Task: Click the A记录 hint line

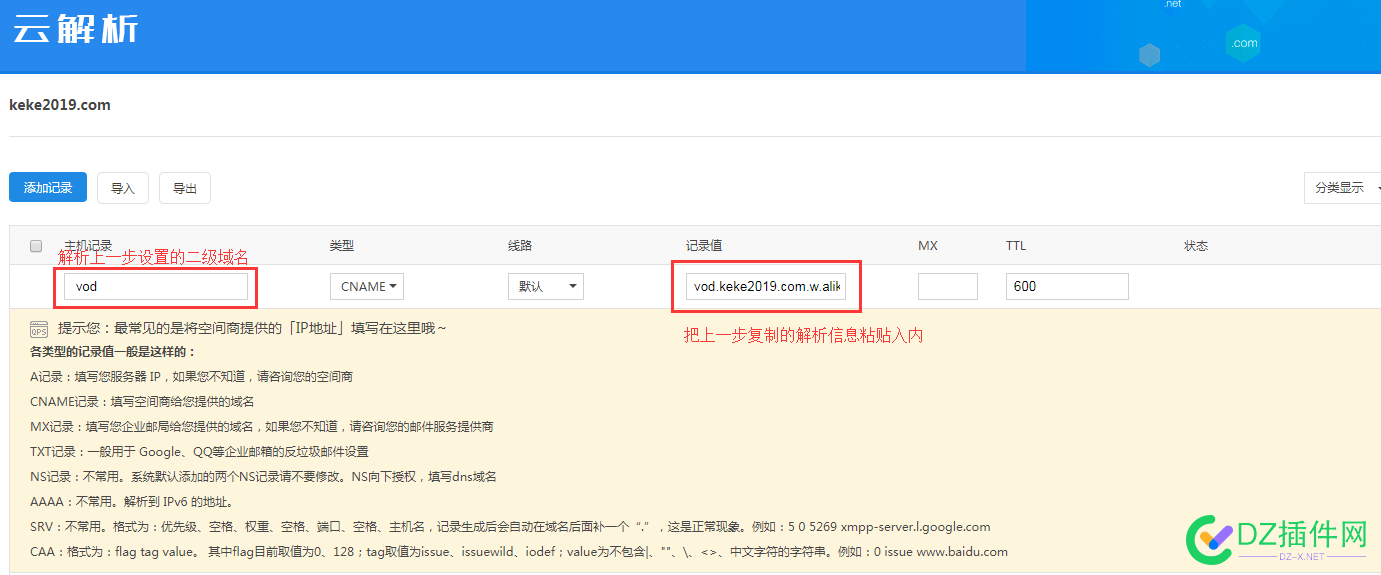Action: point(191,377)
